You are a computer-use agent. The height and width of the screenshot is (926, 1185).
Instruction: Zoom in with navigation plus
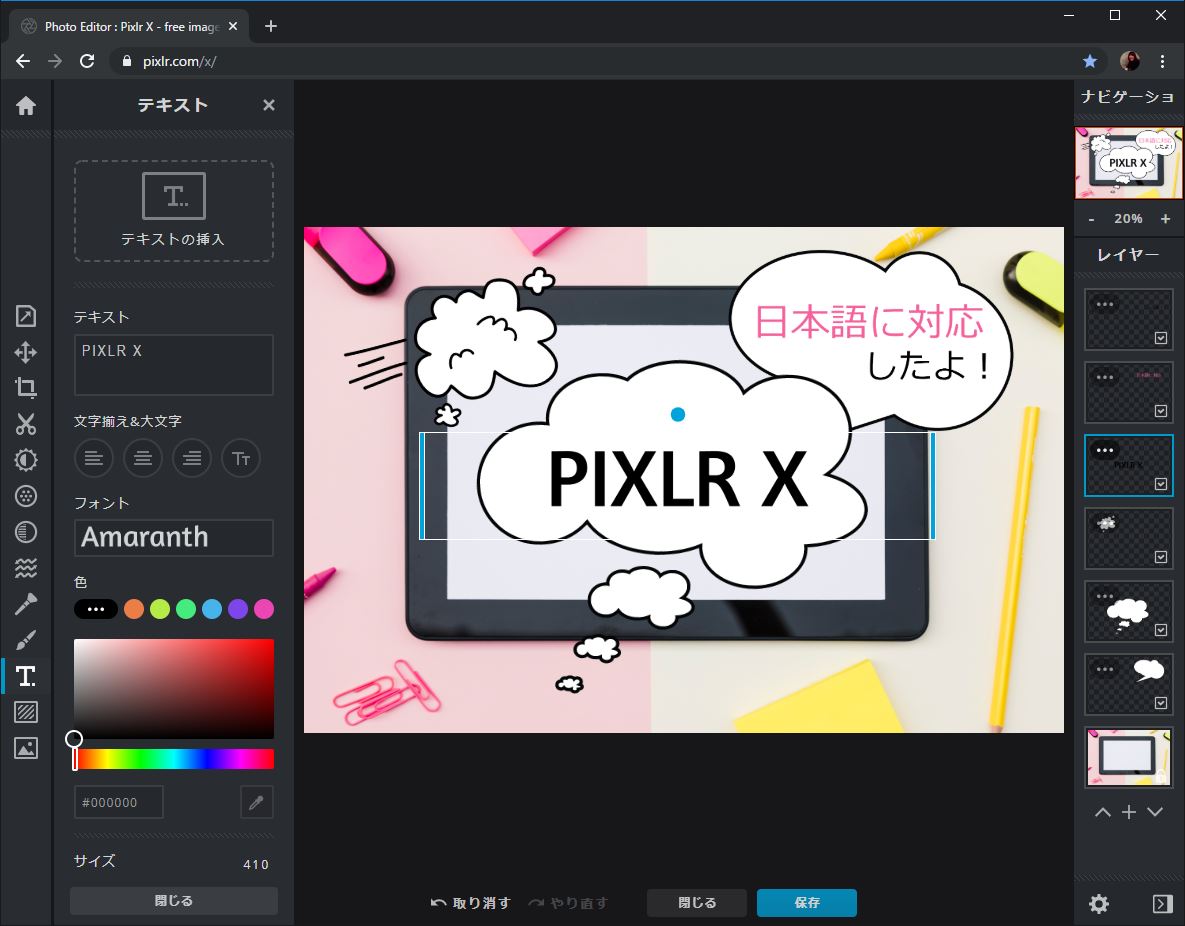(1165, 218)
